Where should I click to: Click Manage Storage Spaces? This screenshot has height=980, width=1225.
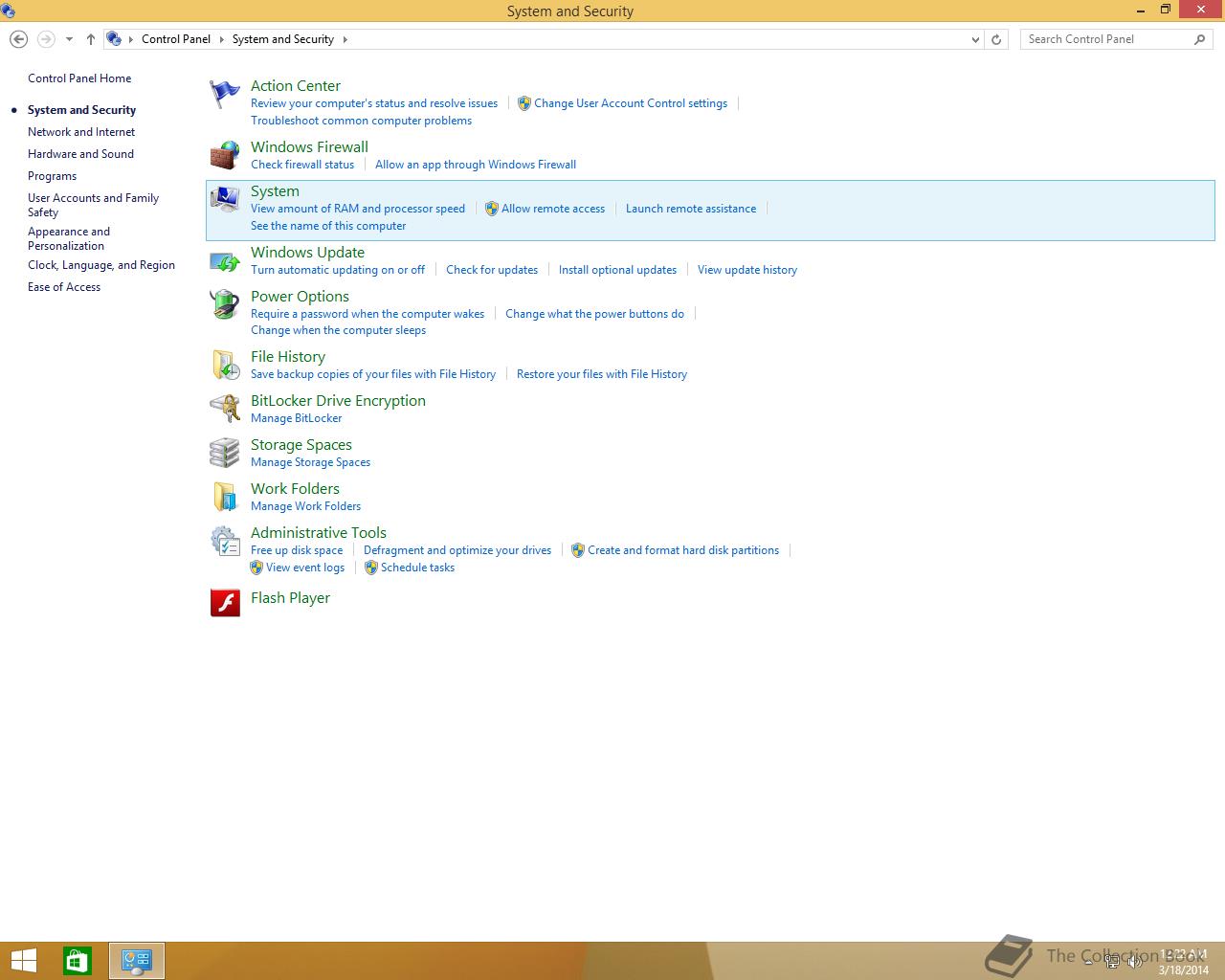tap(310, 462)
